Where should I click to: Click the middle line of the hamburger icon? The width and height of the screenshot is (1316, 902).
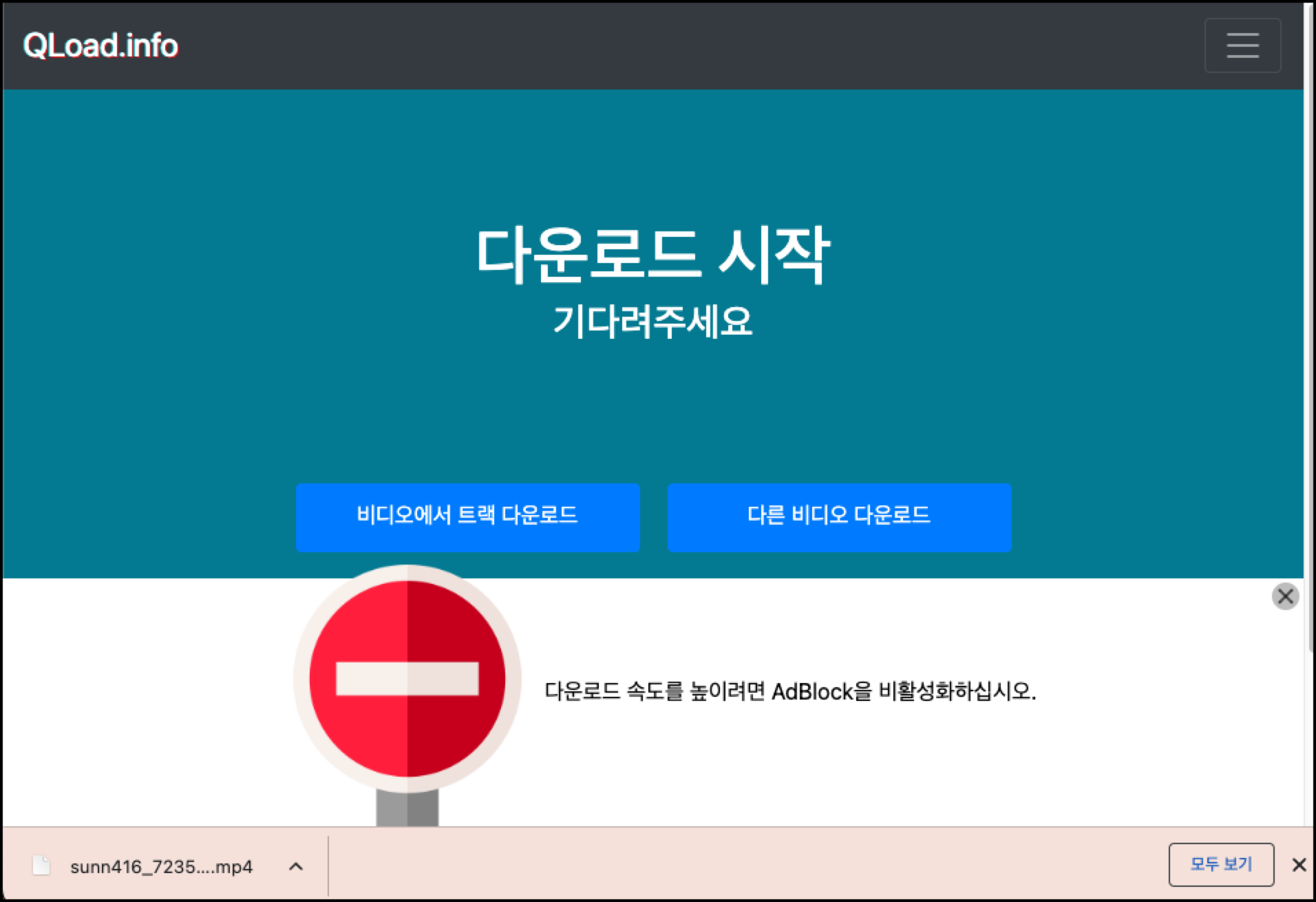point(1242,45)
